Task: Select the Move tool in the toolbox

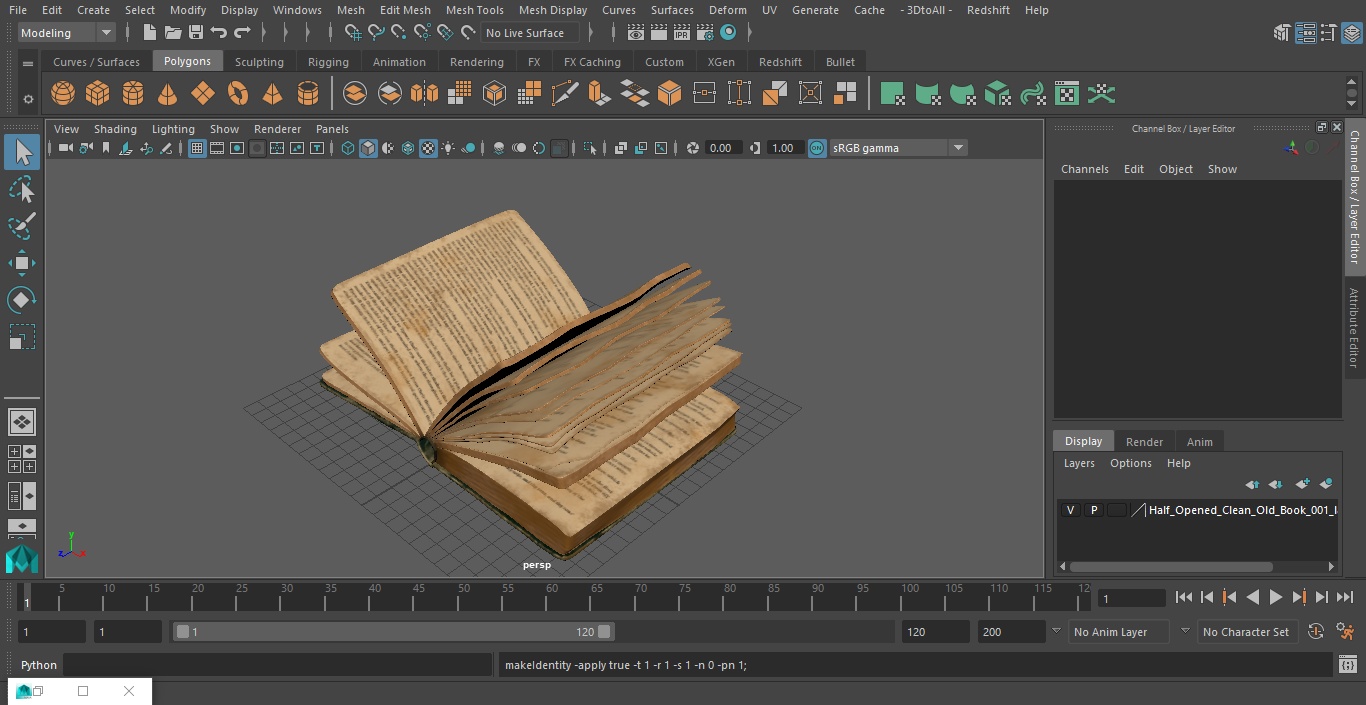Action: tap(22, 263)
